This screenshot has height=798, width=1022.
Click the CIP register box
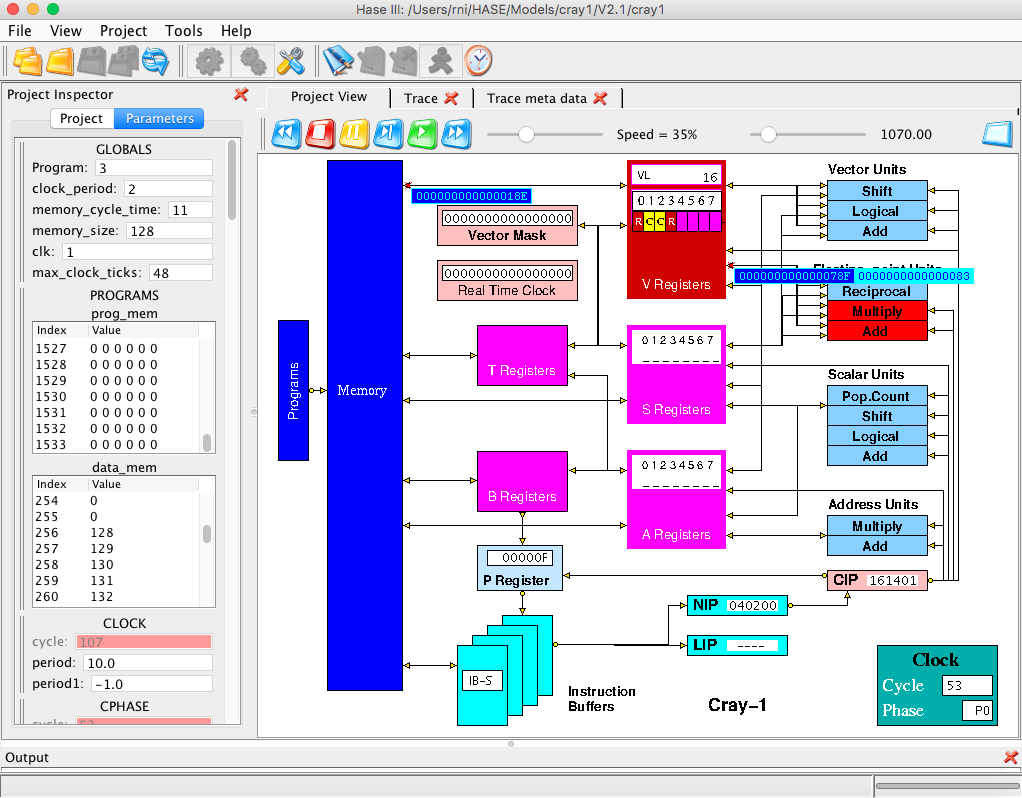tap(877, 580)
